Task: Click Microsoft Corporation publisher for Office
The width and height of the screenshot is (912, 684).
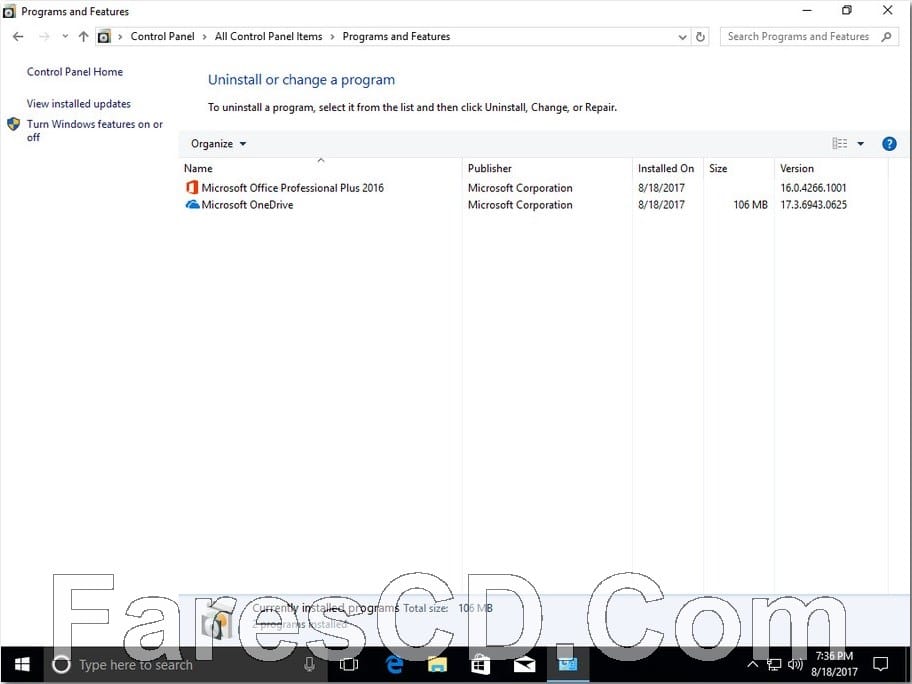Action: [520, 188]
